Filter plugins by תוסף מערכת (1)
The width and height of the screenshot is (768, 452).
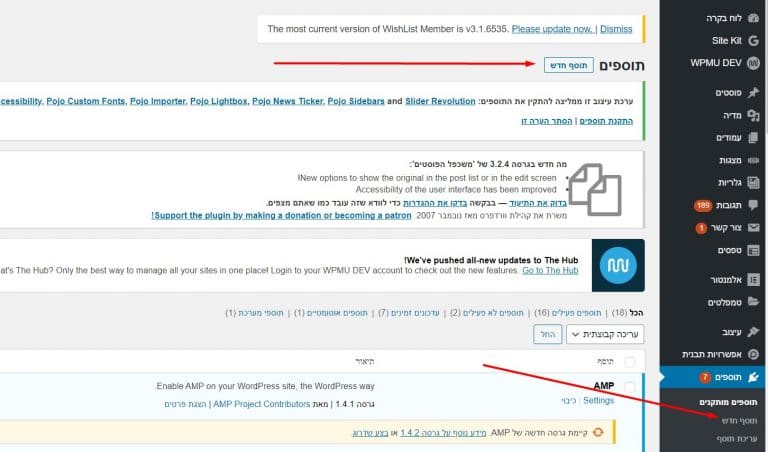[x=254, y=312]
